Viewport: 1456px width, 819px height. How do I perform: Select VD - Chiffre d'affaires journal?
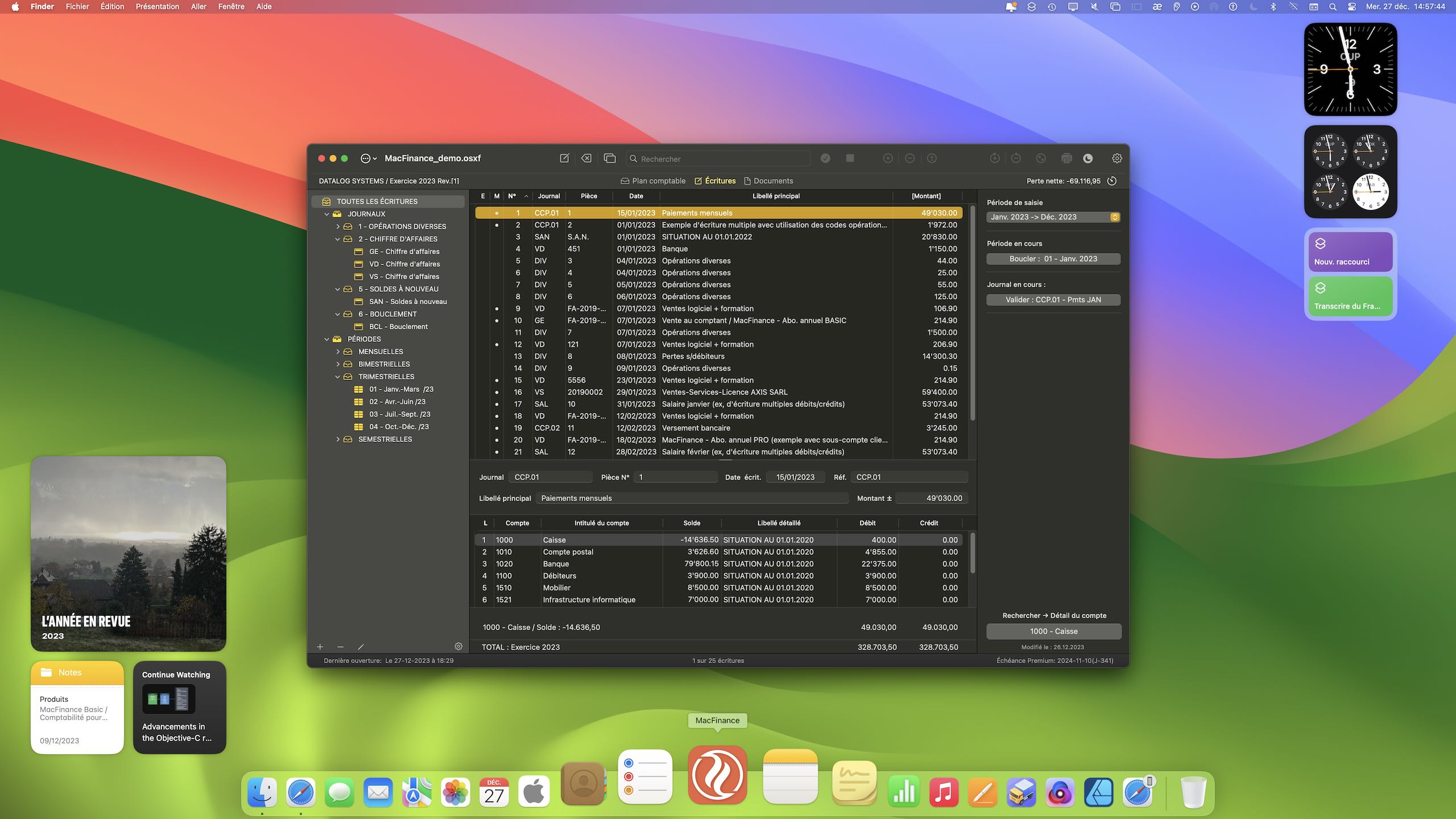[404, 264]
